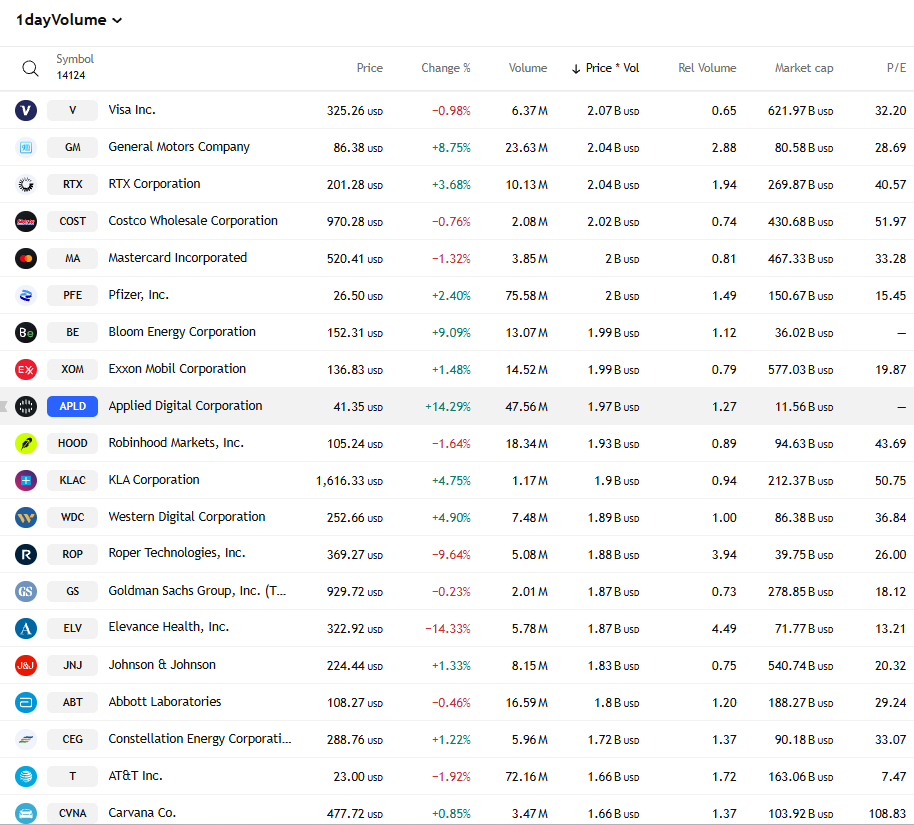
Task: Select the ABT ticker badge
Action: (72, 703)
